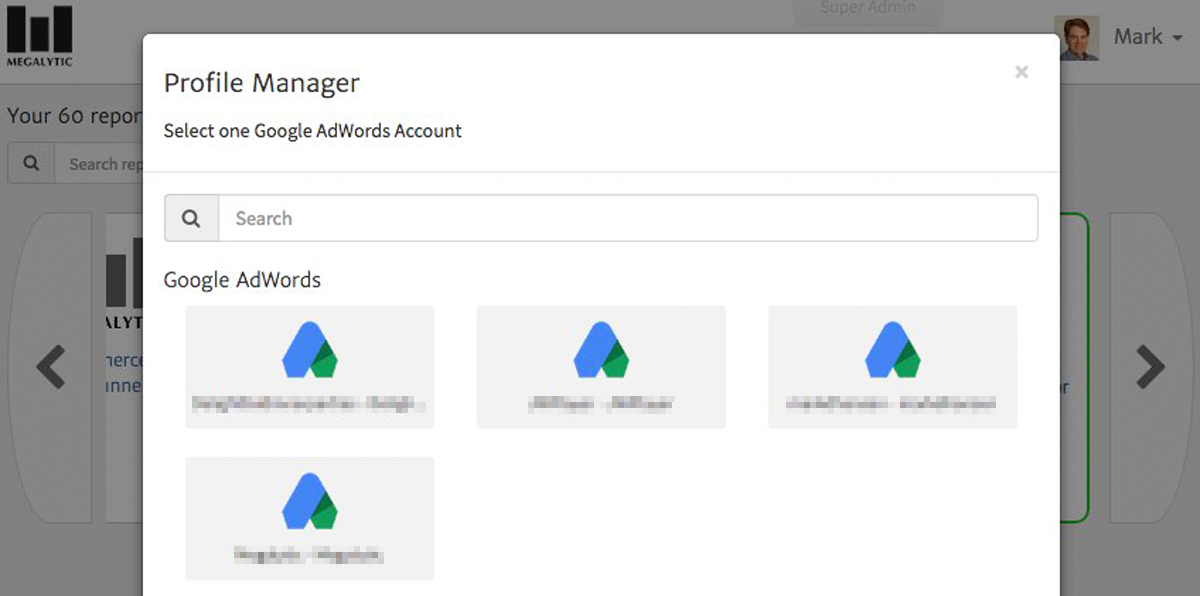Viewport: 1200px width, 596px height.
Task: Click the blurred name of the bottom-row account
Action: 309,555
